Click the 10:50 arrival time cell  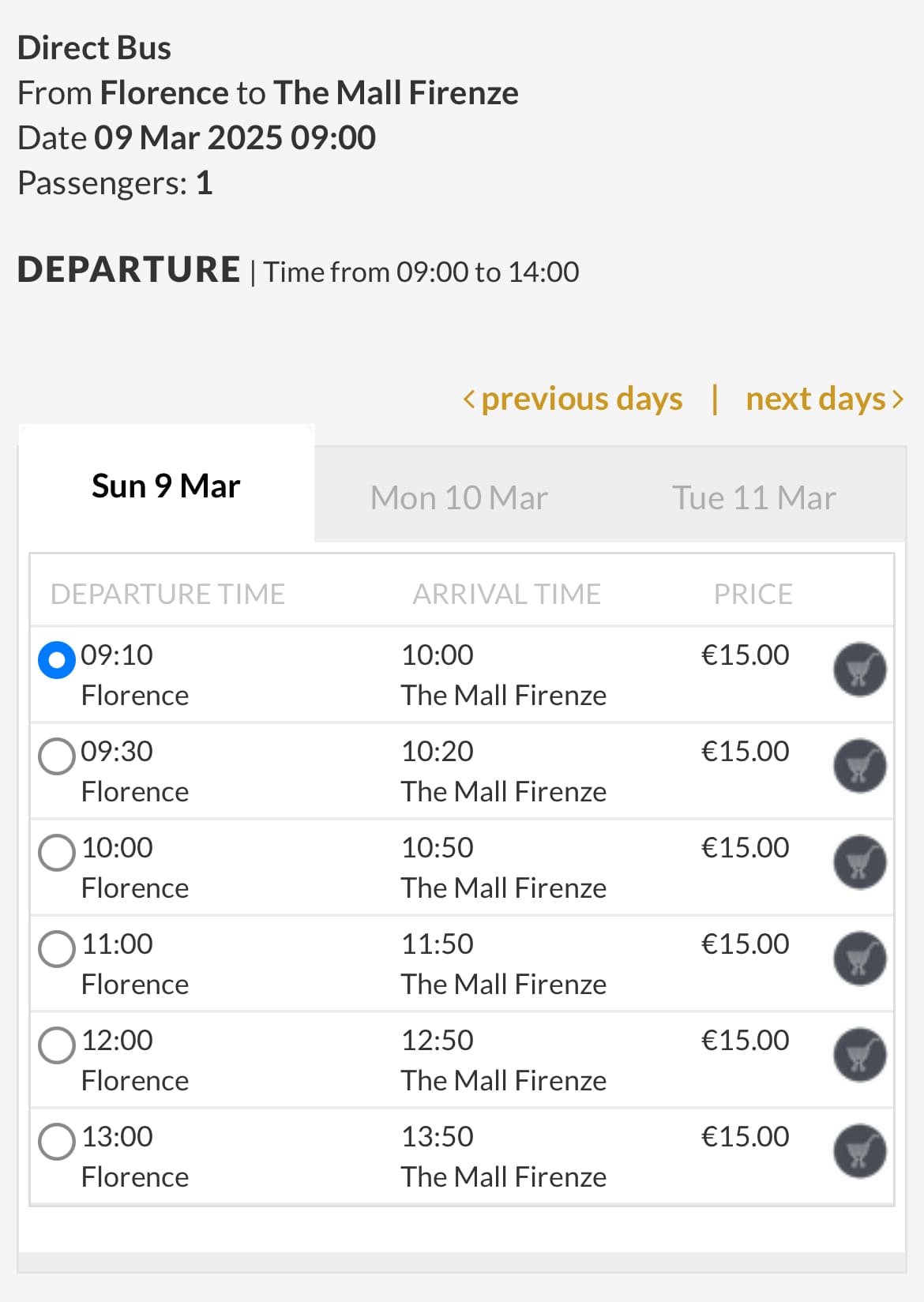[438, 847]
